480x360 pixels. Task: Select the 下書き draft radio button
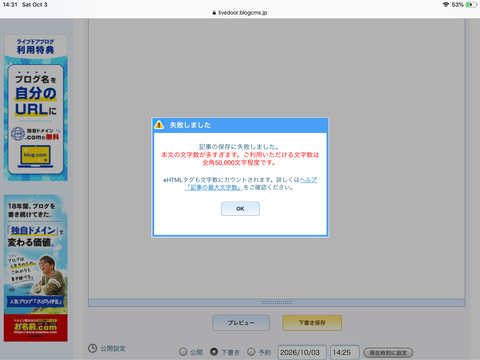[x=214, y=352]
